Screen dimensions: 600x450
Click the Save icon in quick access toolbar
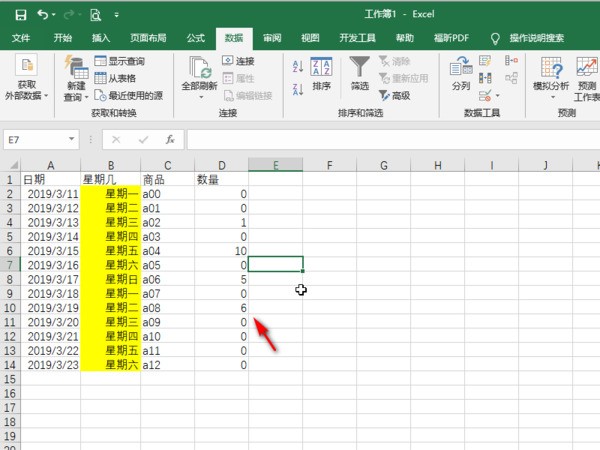tap(21, 15)
